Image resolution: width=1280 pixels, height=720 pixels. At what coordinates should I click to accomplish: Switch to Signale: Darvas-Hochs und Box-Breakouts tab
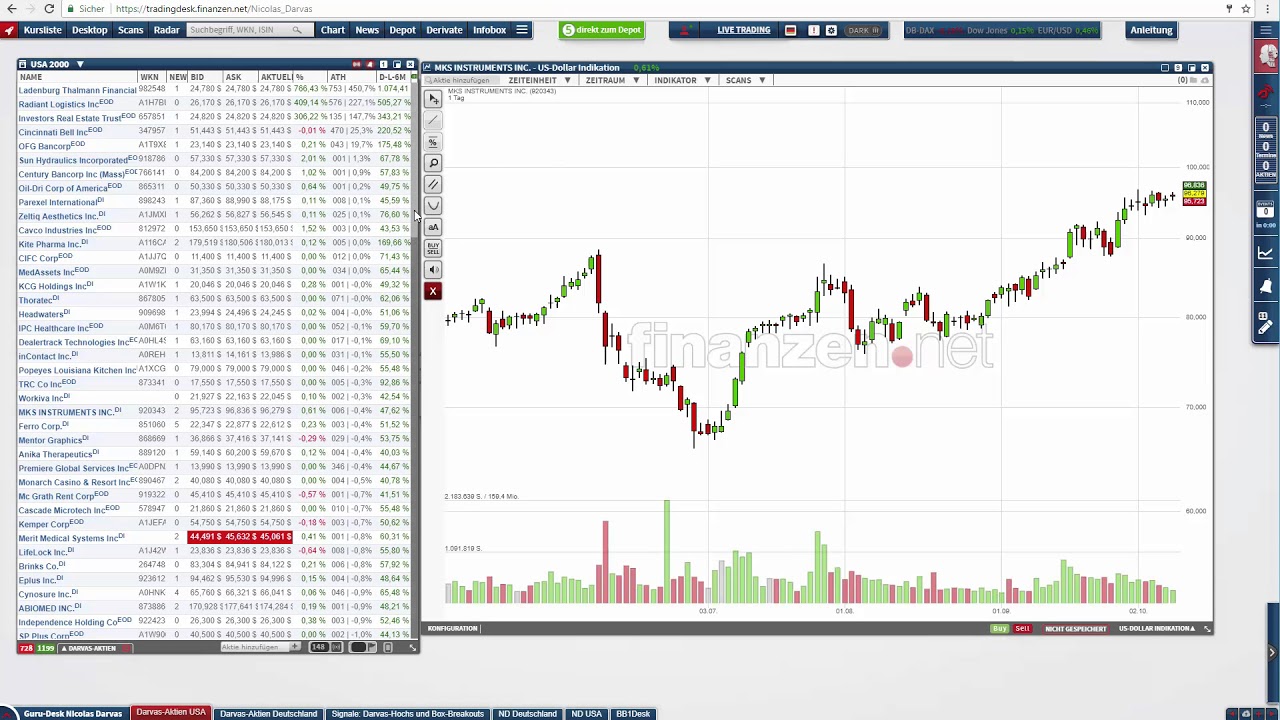(407, 714)
